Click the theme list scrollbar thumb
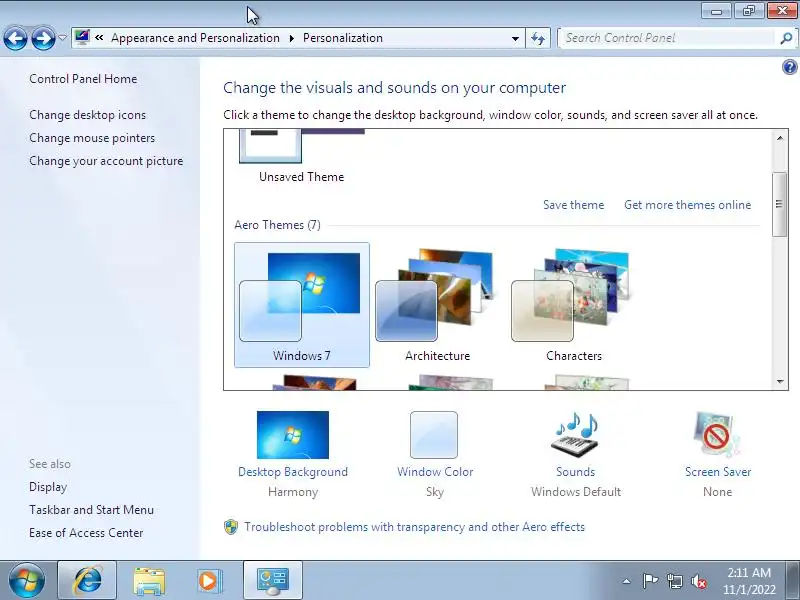Screen dimensions: 800x600 coord(779,204)
